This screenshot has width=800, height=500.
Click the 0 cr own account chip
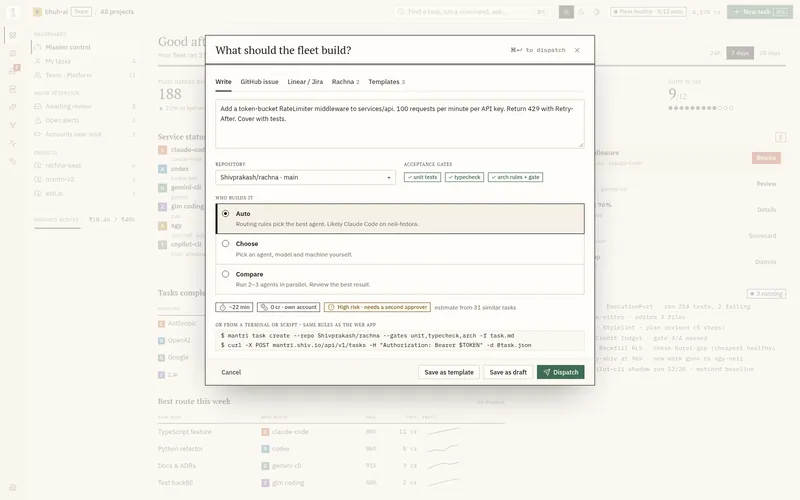click(x=288, y=307)
